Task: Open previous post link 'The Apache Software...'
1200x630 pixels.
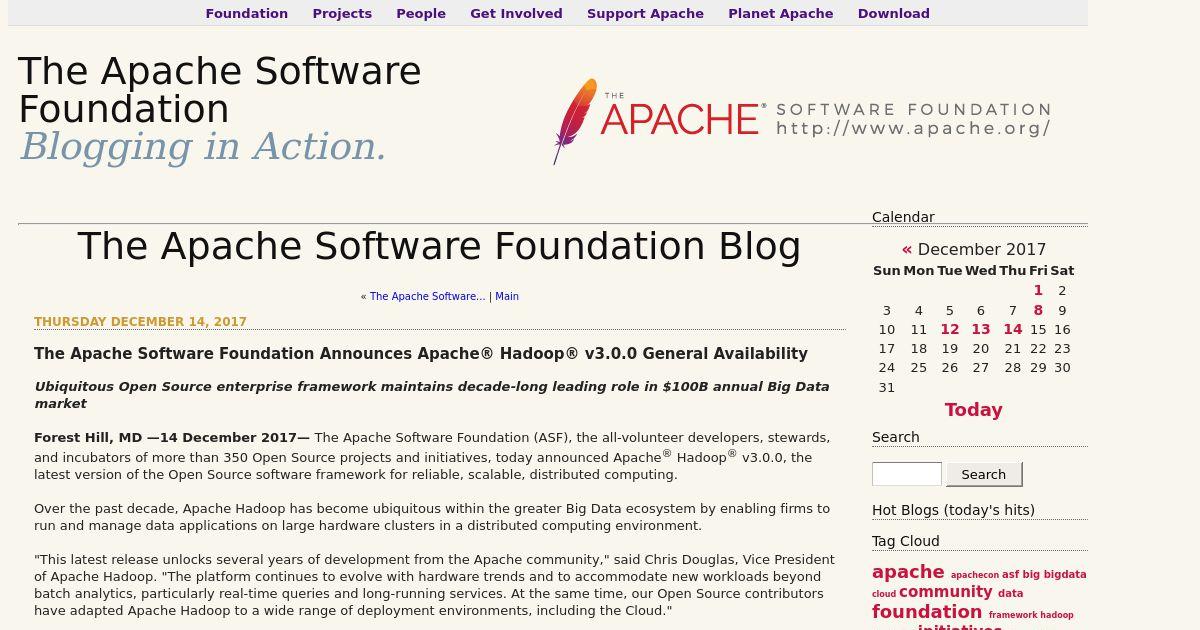Action: click(x=427, y=296)
